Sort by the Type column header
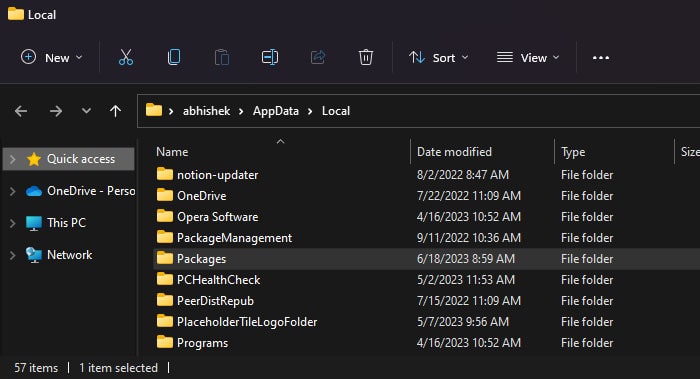Image resolution: width=700 pixels, height=379 pixels. click(573, 152)
